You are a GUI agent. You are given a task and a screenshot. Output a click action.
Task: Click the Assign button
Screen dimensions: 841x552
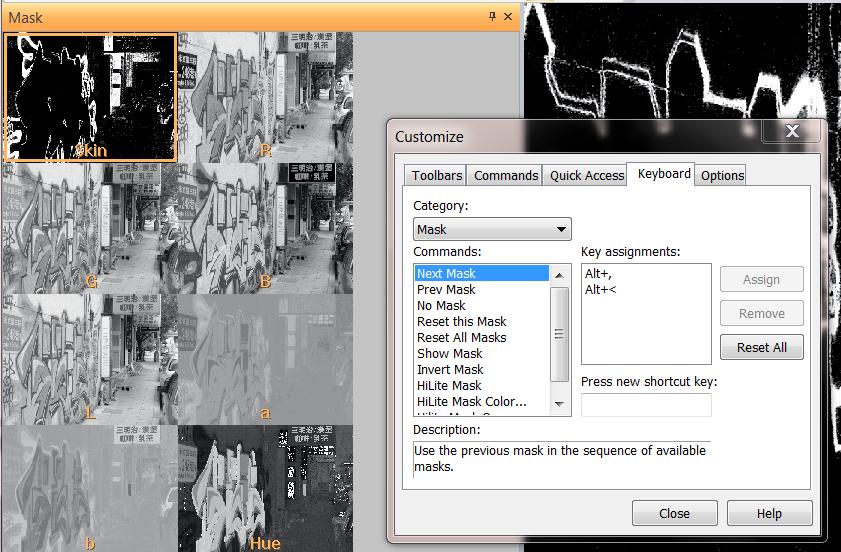[762, 279]
